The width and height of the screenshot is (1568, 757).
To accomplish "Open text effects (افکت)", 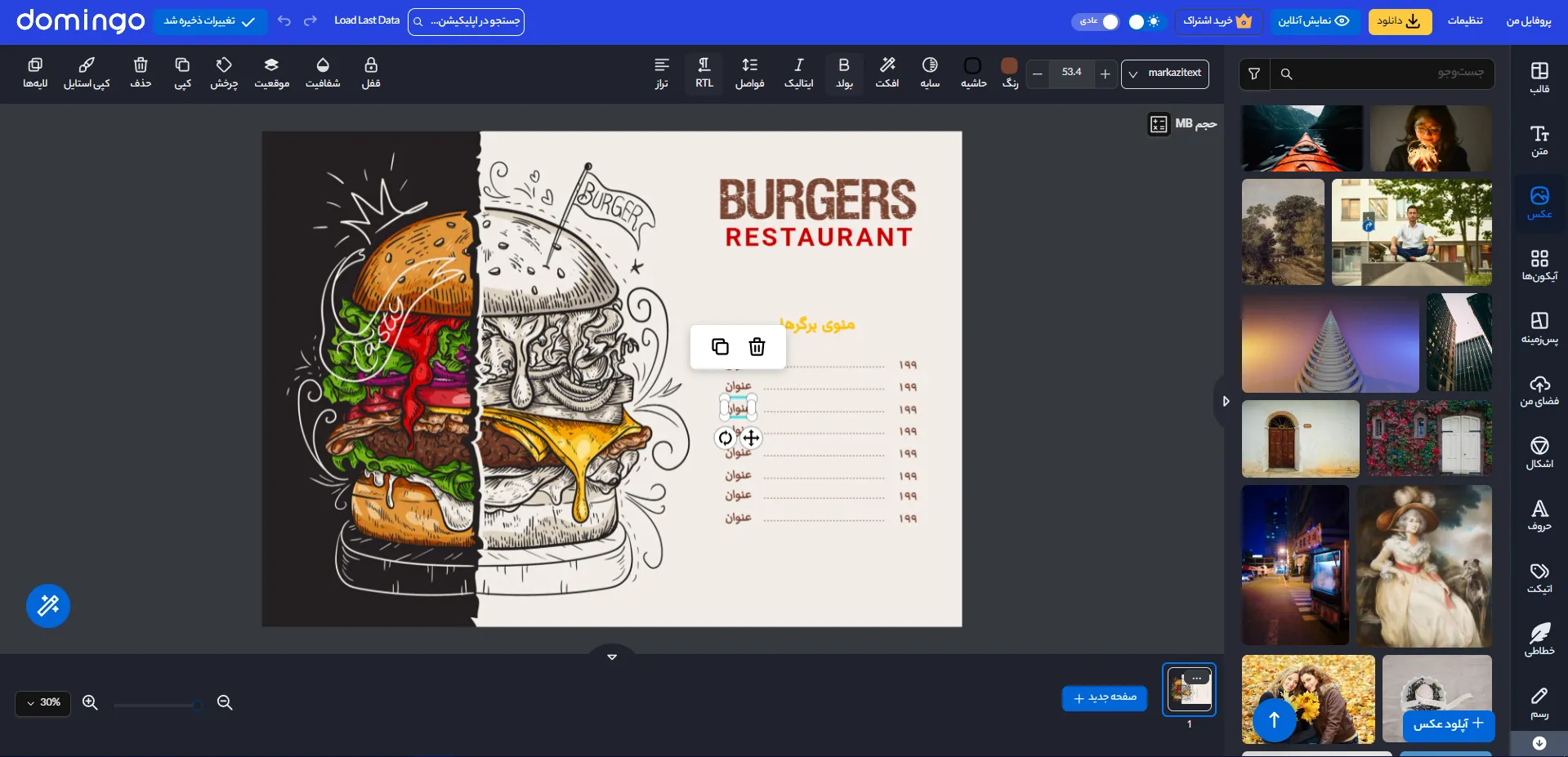I will [887, 73].
